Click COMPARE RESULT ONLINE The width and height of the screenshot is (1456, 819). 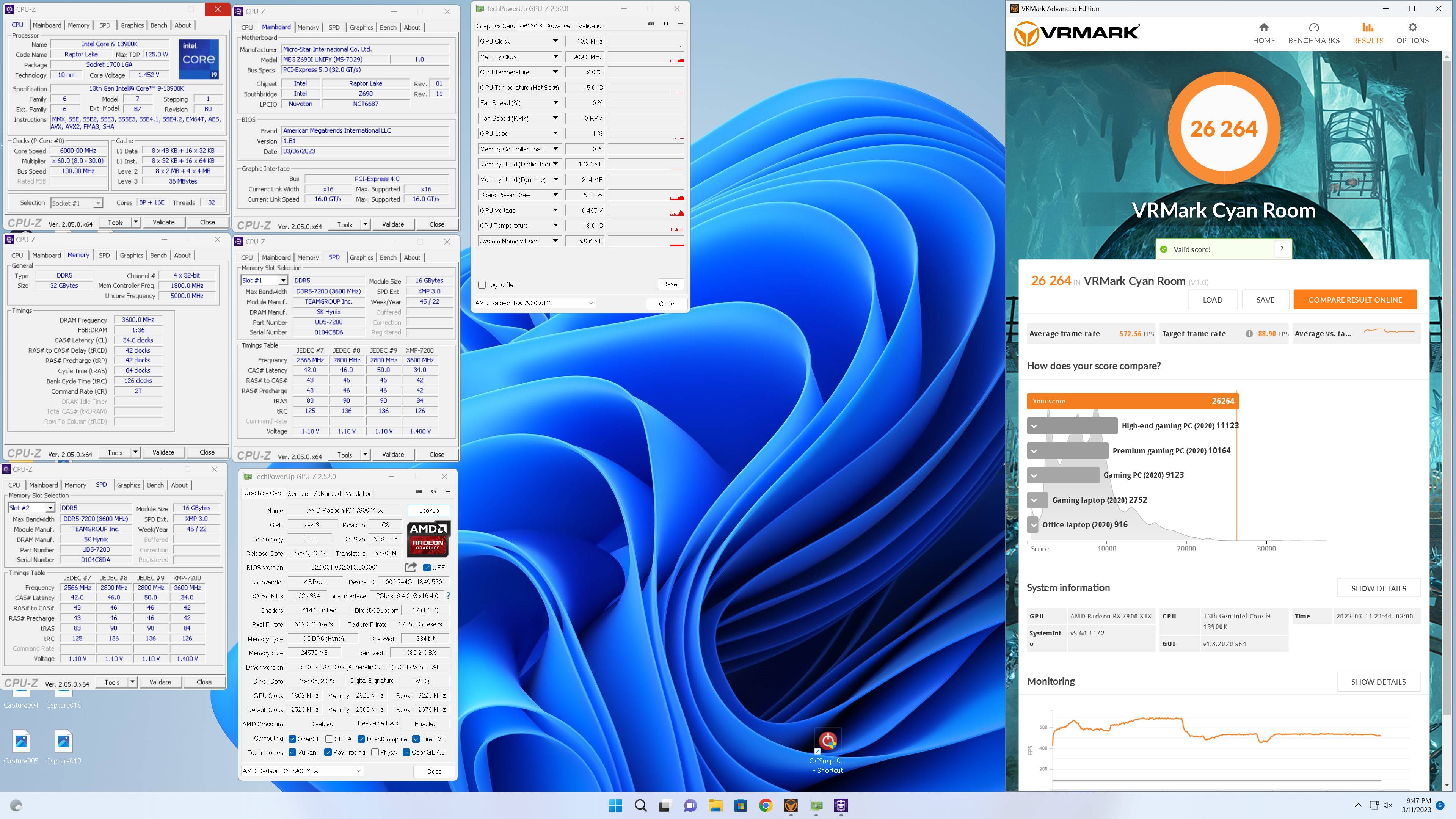1355,300
